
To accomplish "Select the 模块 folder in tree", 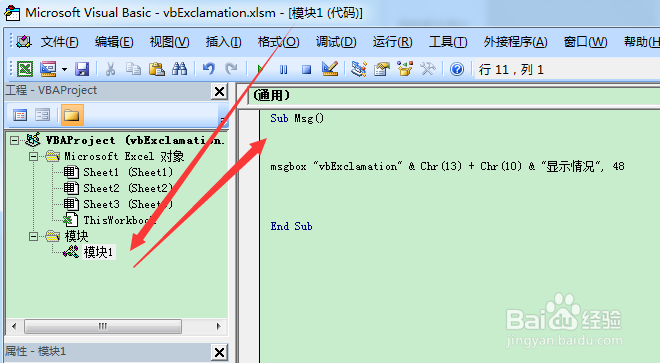I will click(x=76, y=236).
